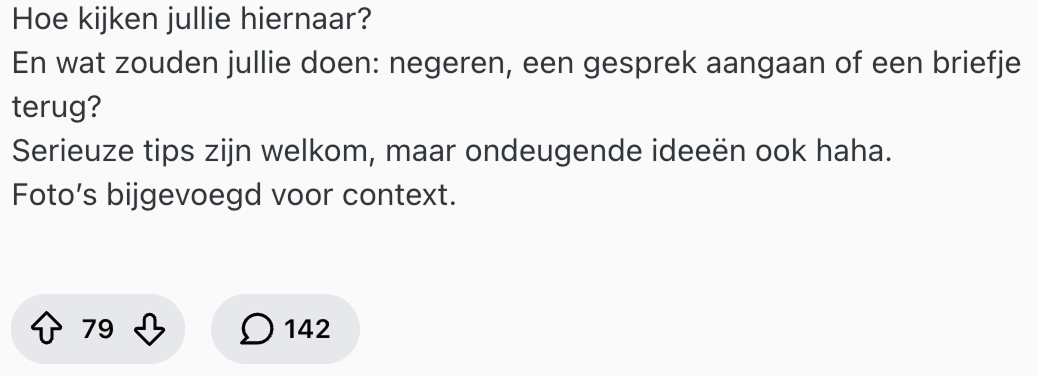Downvote the post with the down arrow
This screenshot has width=1038, height=376.
150,329
